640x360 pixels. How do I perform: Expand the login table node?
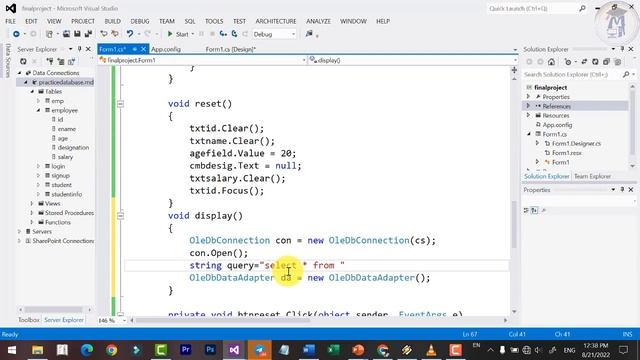click(39, 166)
